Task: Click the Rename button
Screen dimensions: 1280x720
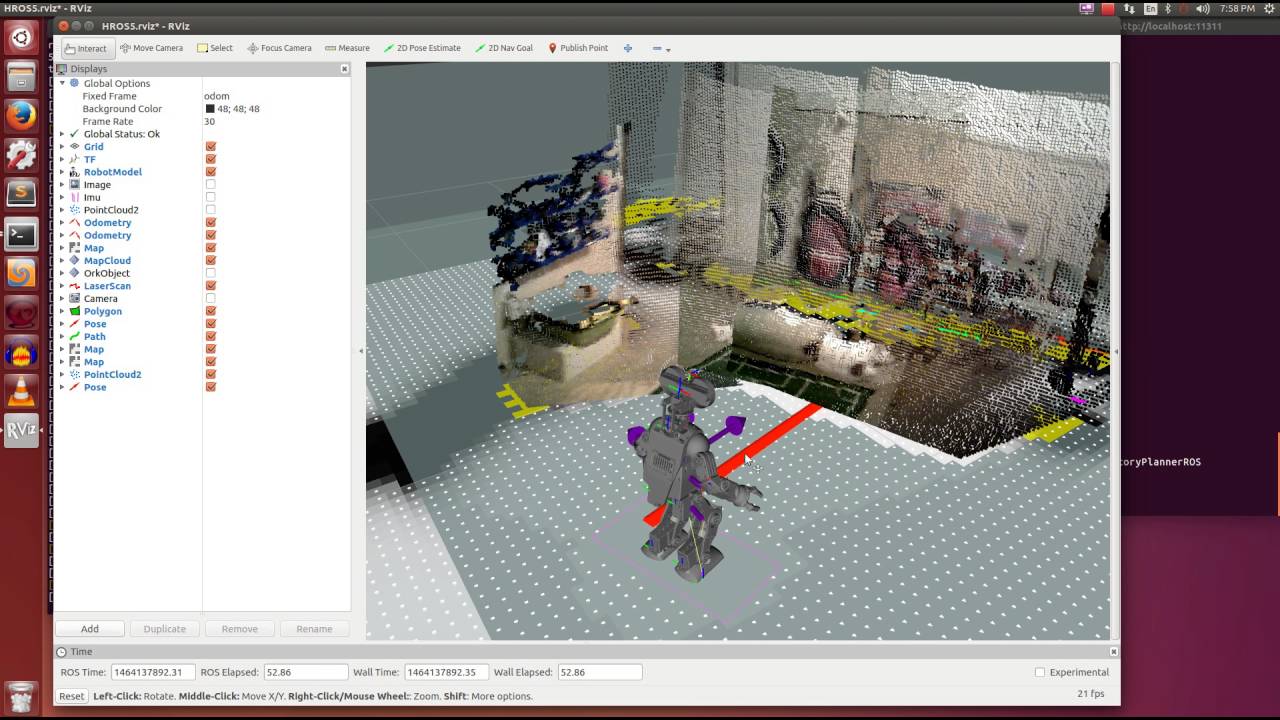Action: click(314, 629)
